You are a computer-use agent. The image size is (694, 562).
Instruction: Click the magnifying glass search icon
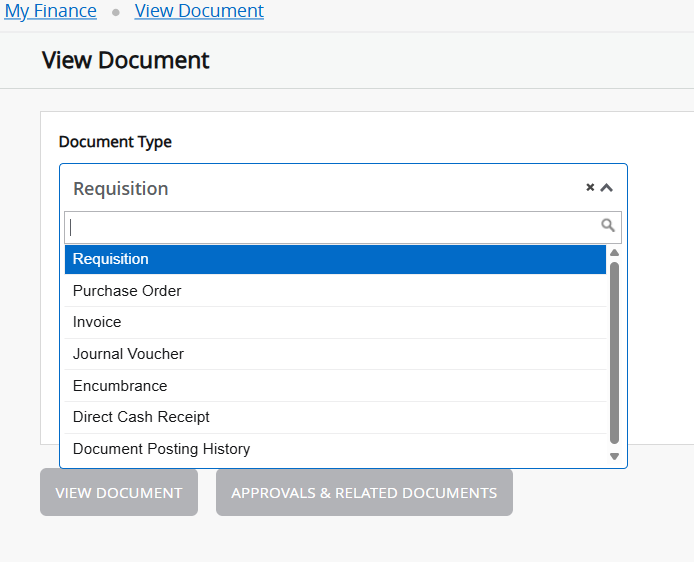[608, 226]
